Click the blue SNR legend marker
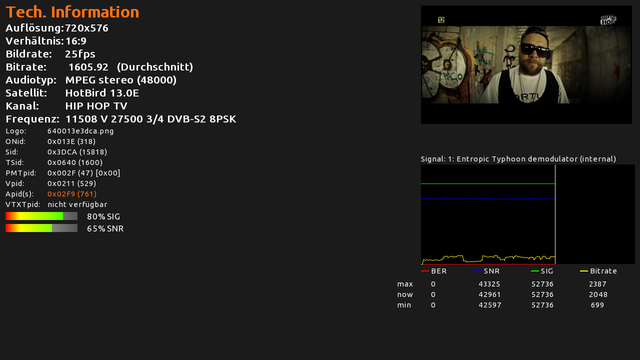The height and width of the screenshot is (360, 640). [478, 271]
